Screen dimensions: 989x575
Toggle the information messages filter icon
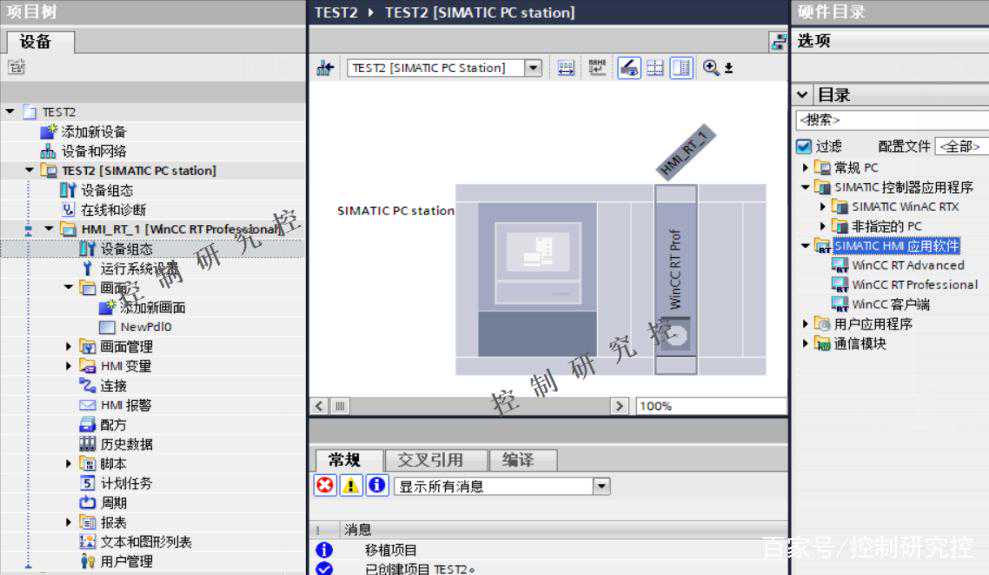377,486
